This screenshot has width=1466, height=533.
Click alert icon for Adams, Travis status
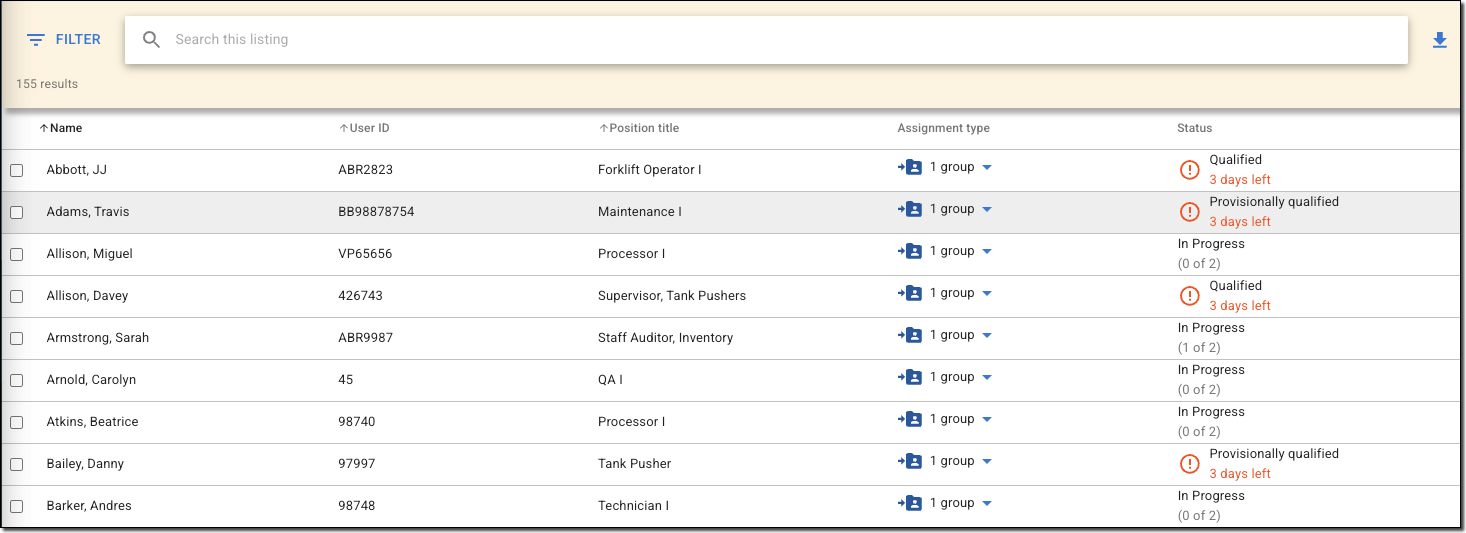1189,212
